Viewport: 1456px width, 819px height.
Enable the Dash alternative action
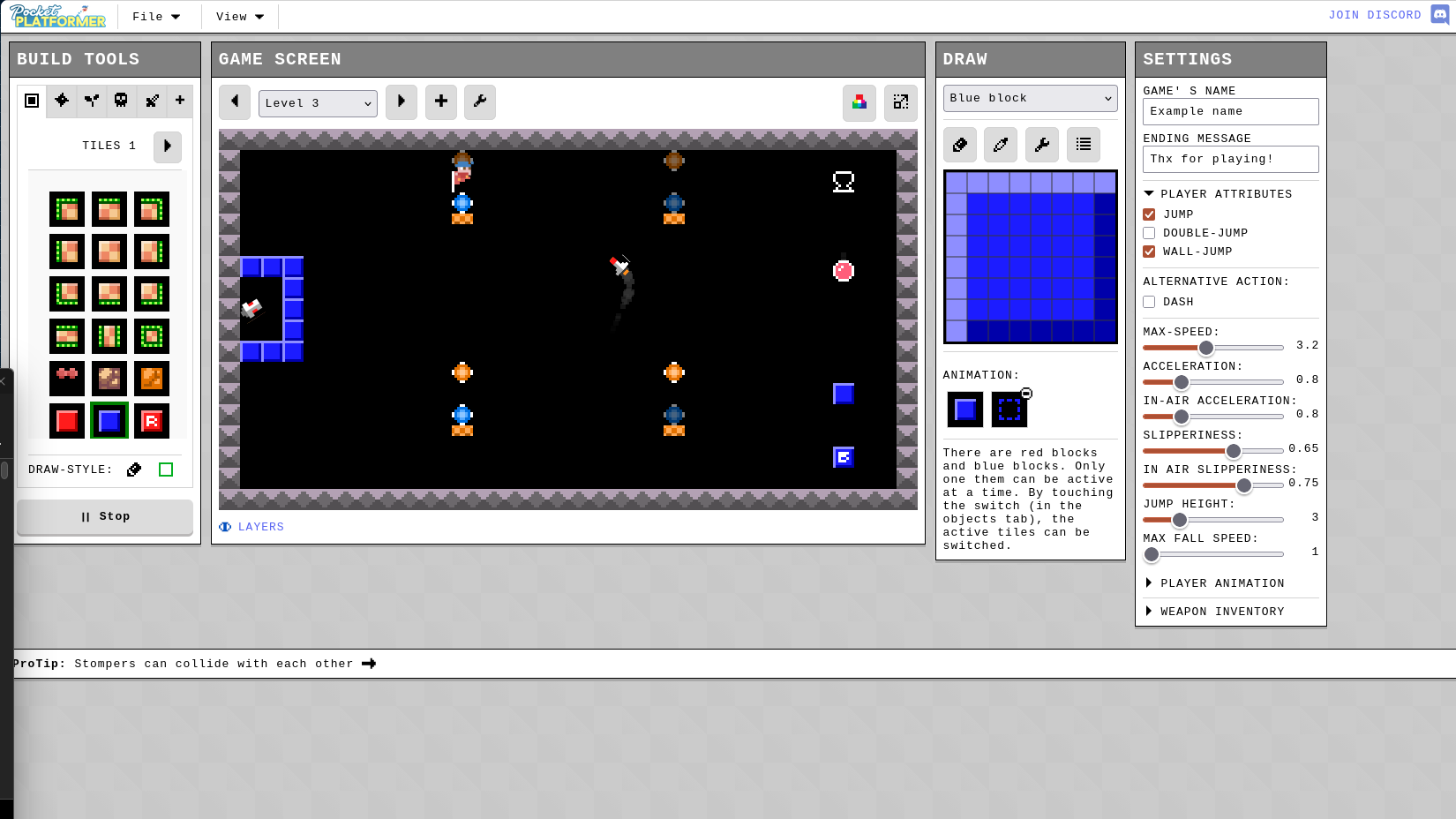tap(1149, 302)
